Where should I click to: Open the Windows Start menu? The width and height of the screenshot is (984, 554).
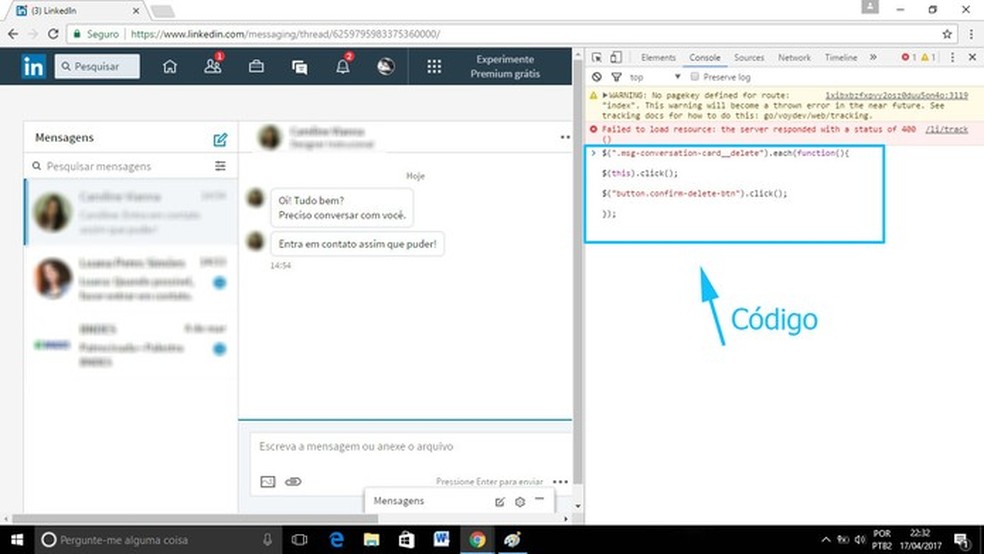click(17, 540)
